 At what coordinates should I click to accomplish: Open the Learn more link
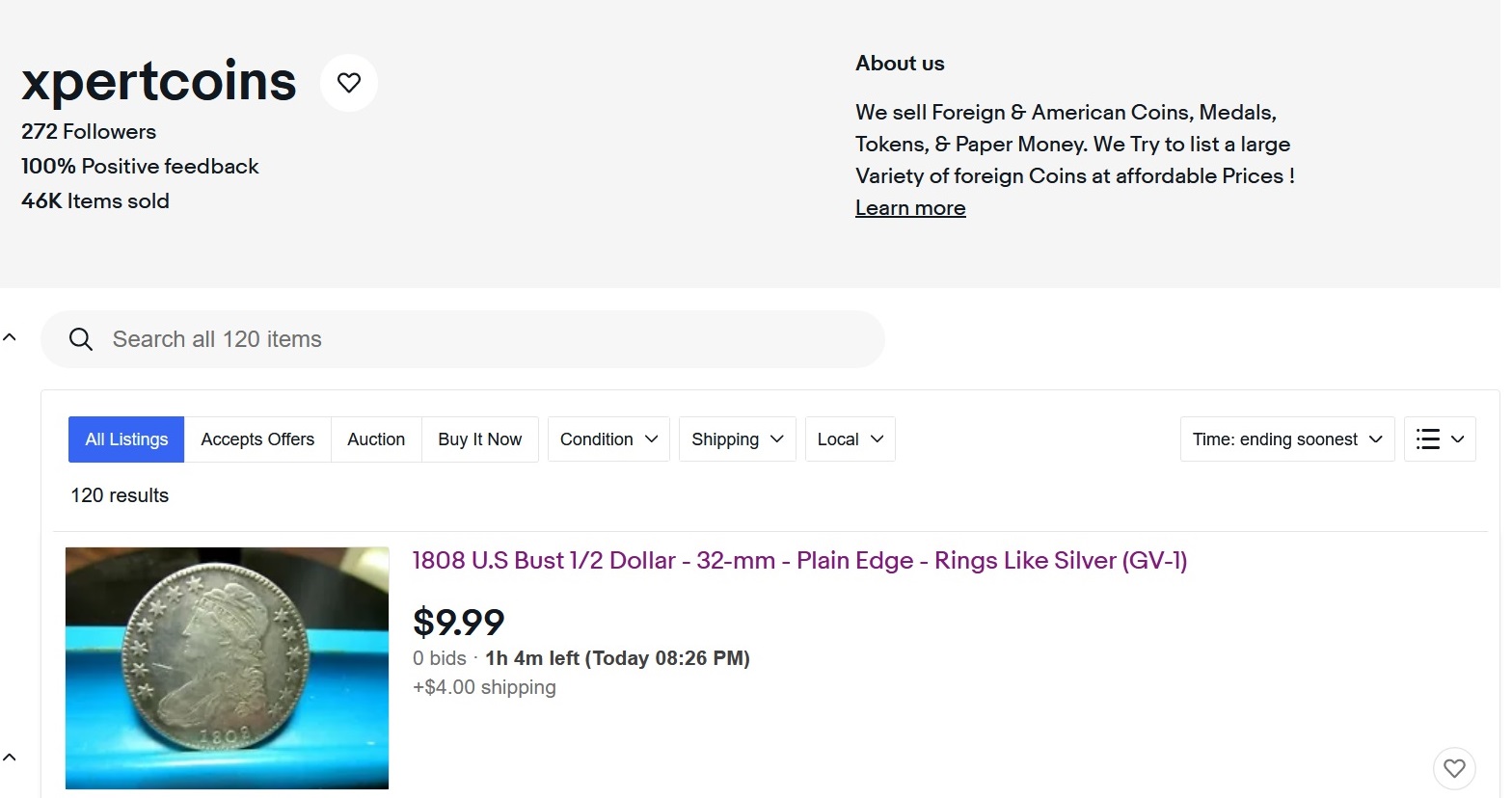910,208
